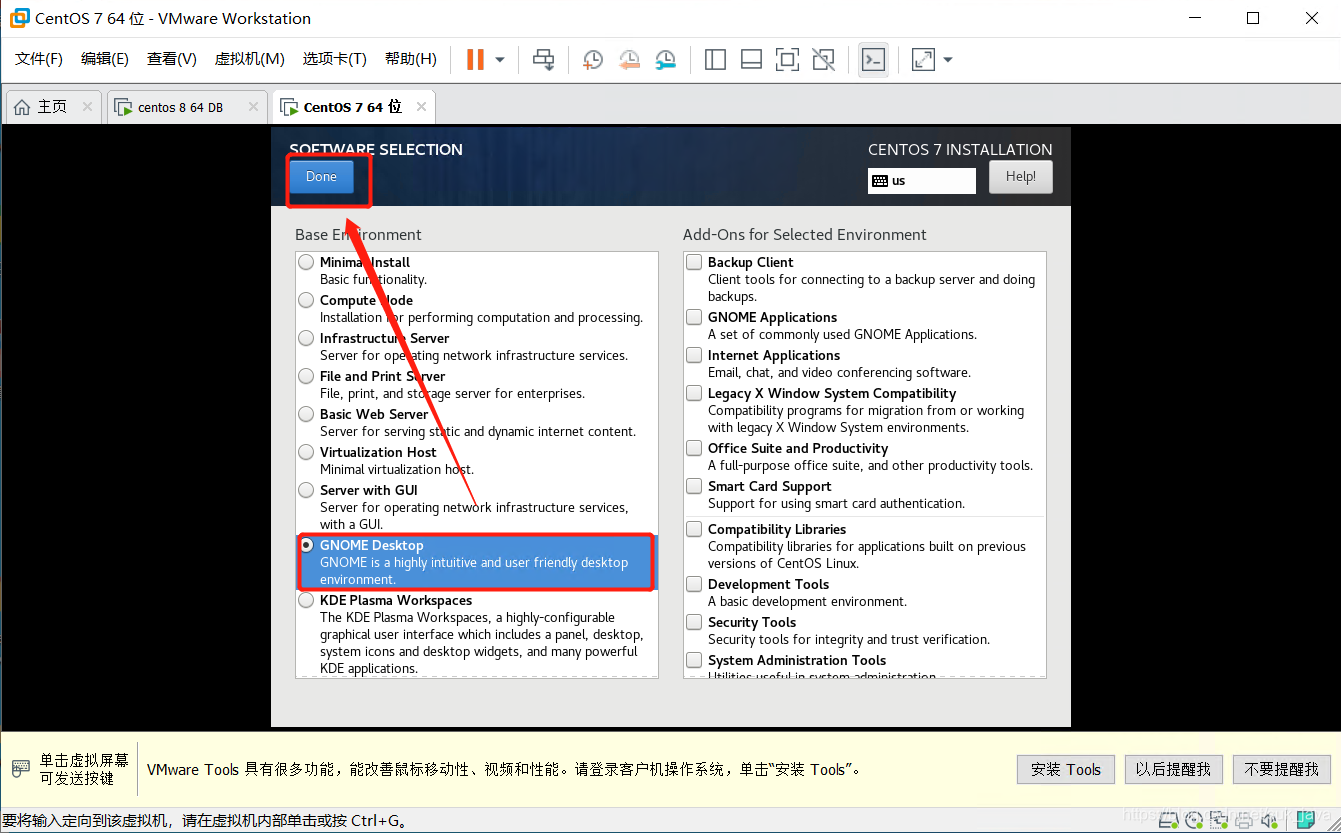Click keyboard icon in yellow info bar
1341x833 pixels.
coord(21,769)
